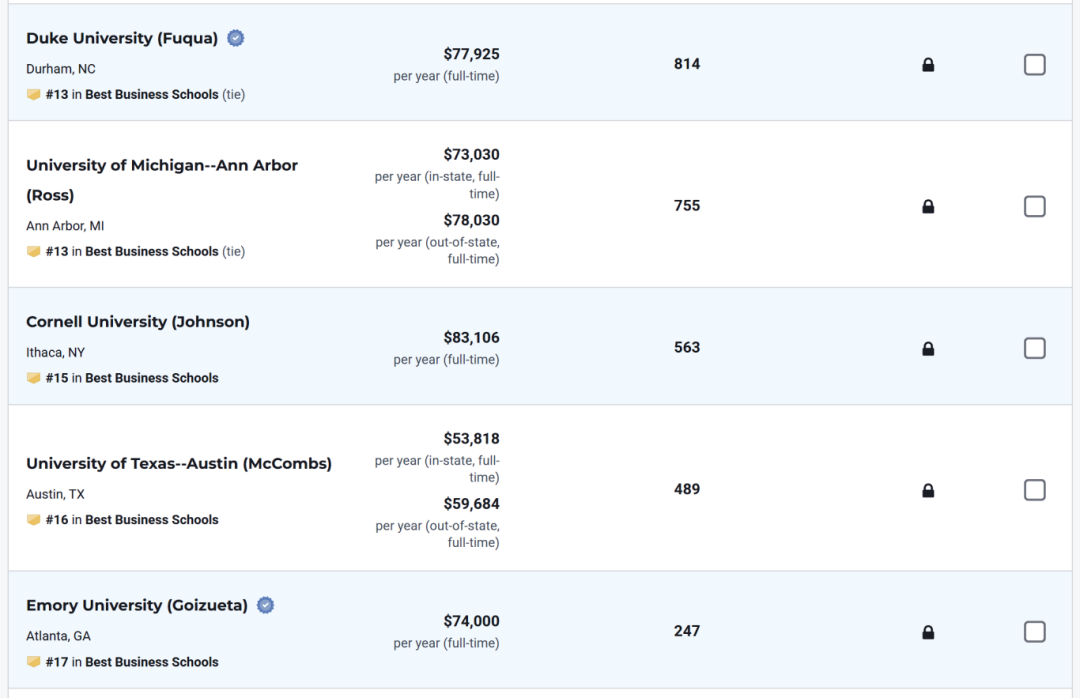Screen dimensions: 1080x698
Task: Click verified badge next to Duke University
Action: click(x=236, y=38)
